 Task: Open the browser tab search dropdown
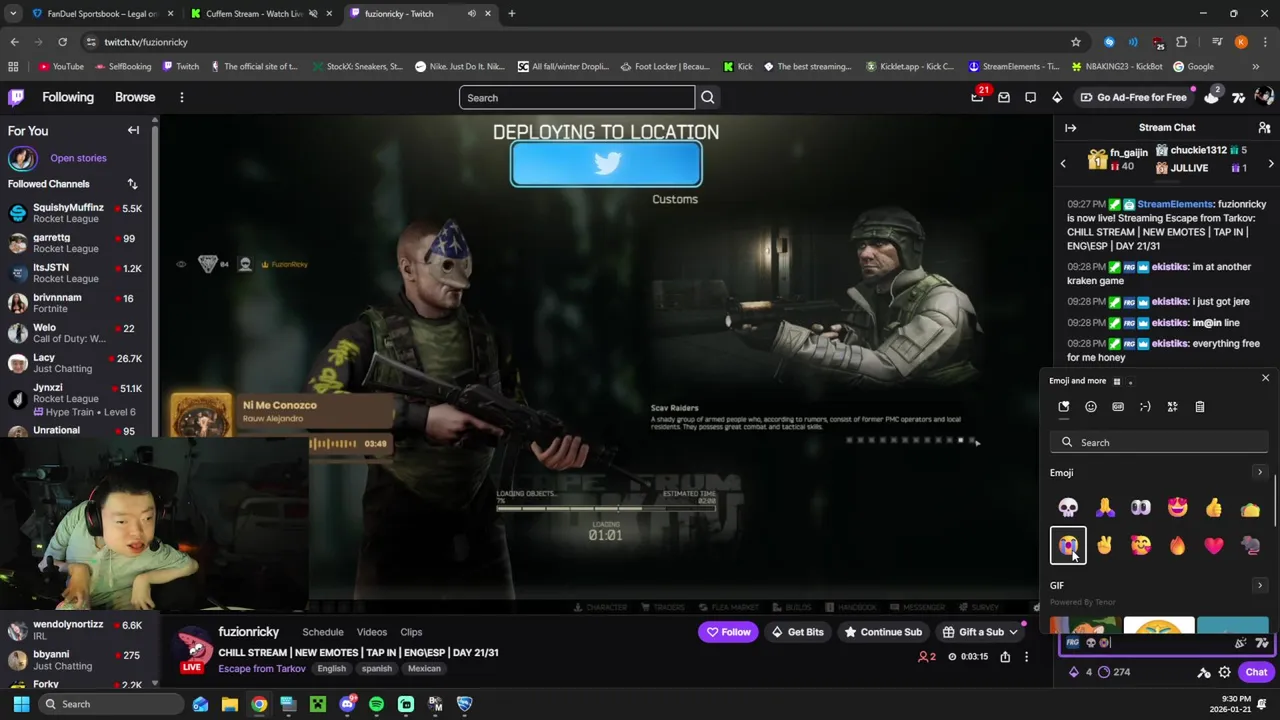(x=13, y=14)
